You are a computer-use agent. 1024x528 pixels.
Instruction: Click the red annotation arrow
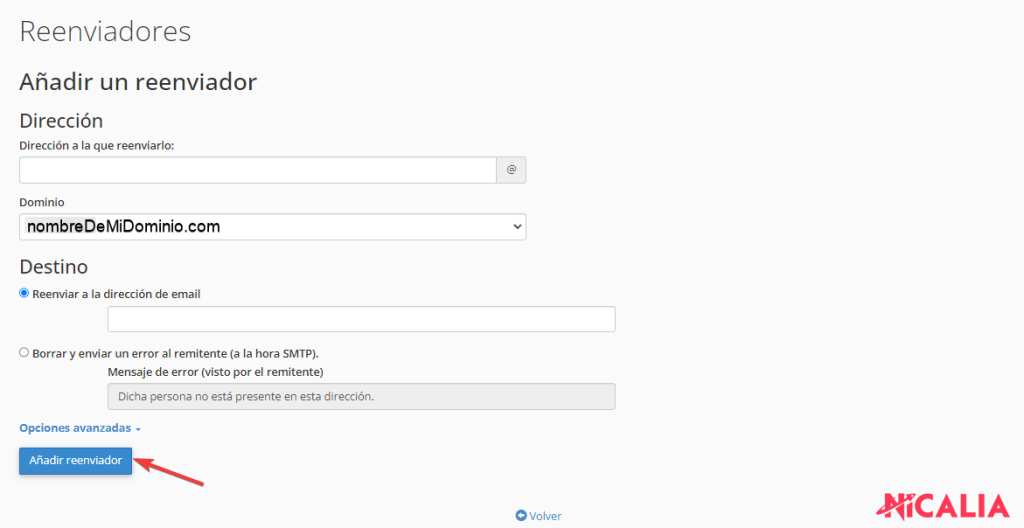[x=170, y=472]
